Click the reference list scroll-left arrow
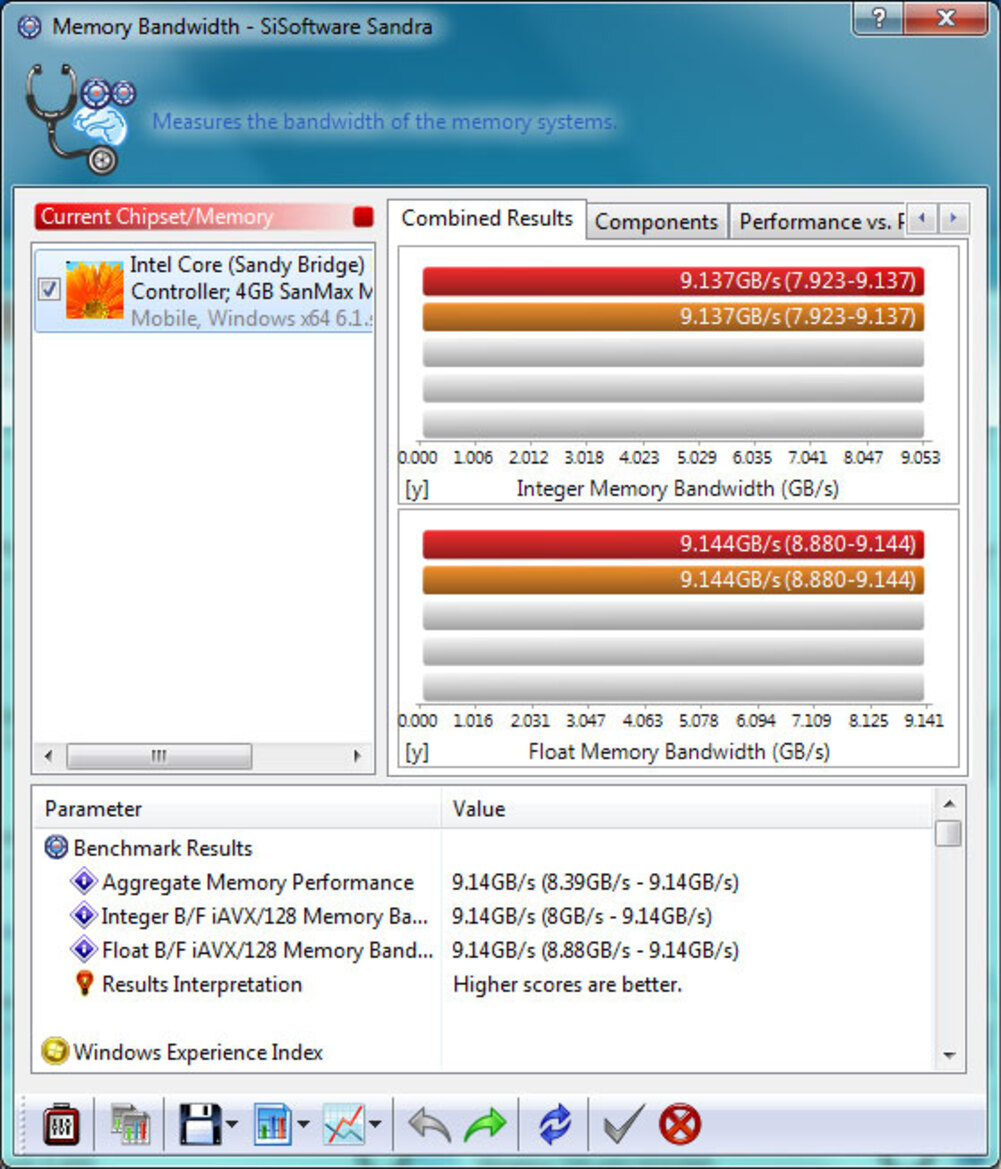 tap(48, 756)
